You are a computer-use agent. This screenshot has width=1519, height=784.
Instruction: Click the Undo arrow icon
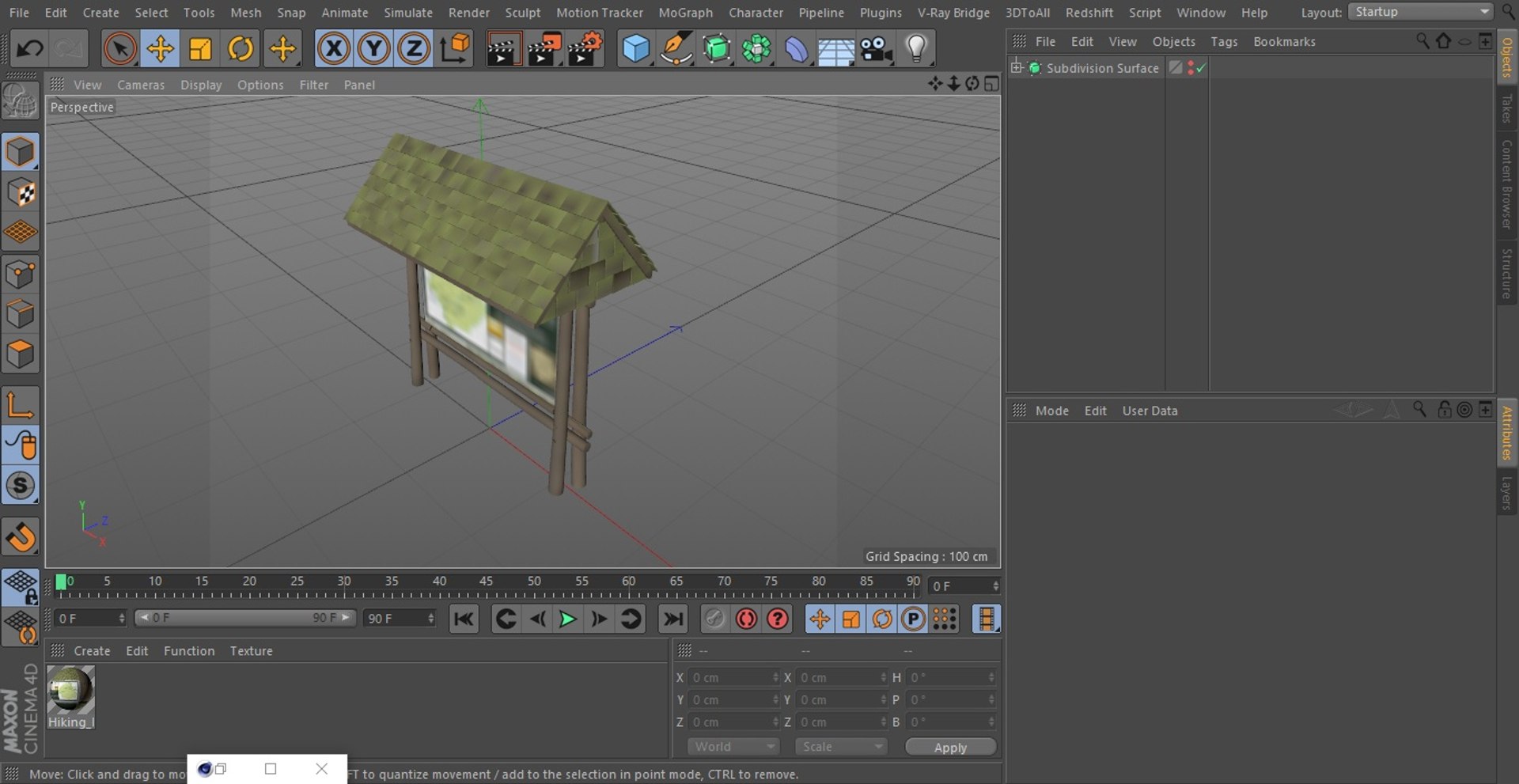click(x=29, y=49)
